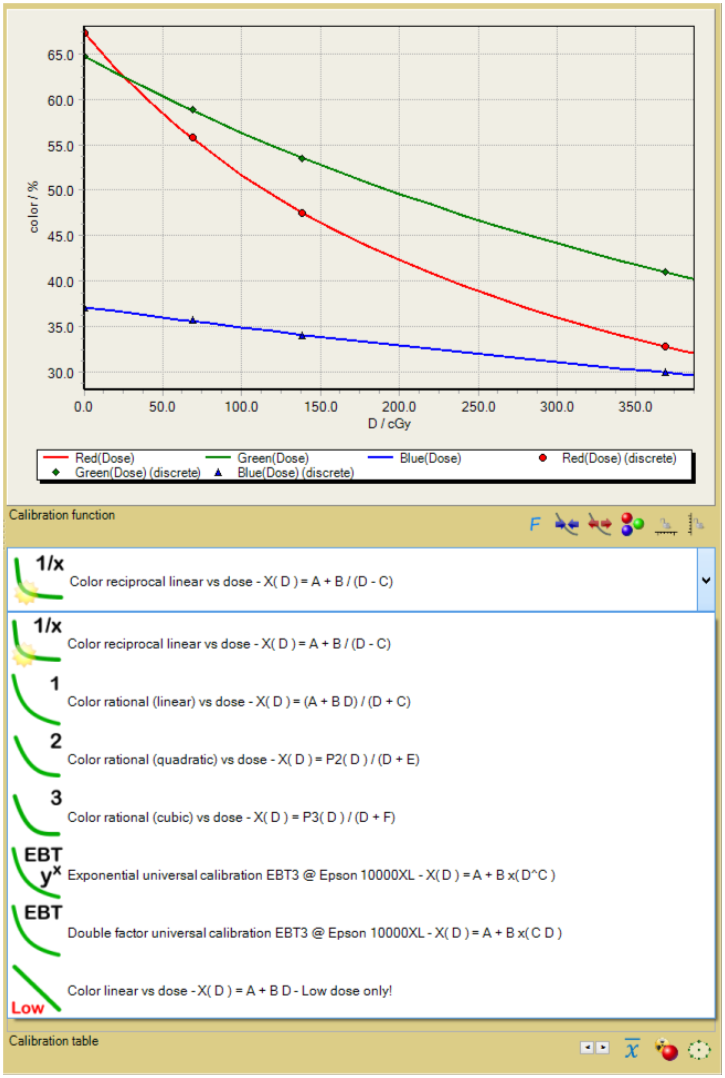Click the dotted green circle icon
Viewport: 725px width, 1078px height.
pos(699,1050)
